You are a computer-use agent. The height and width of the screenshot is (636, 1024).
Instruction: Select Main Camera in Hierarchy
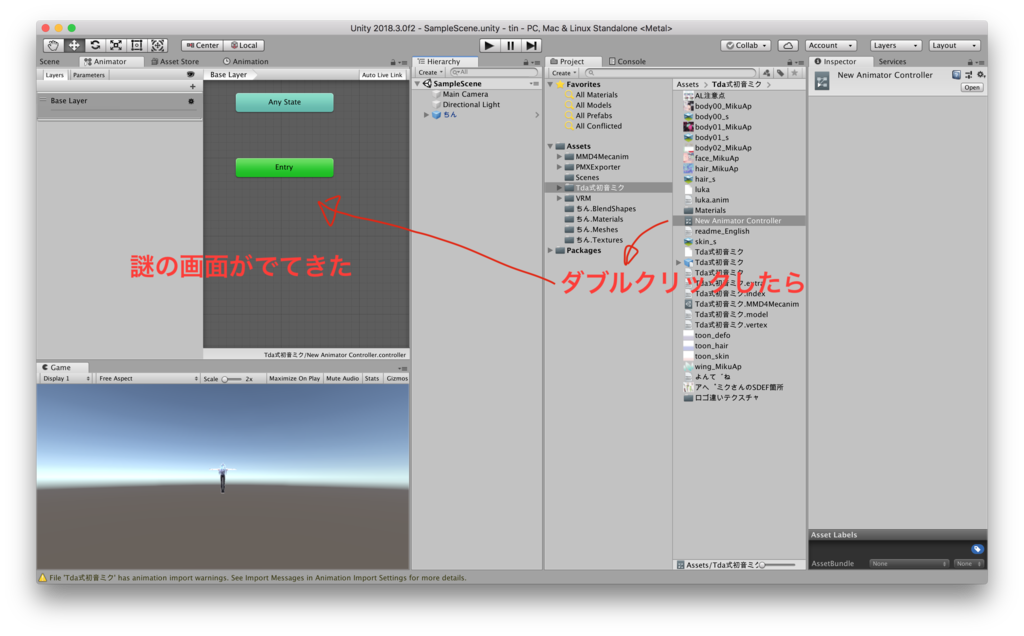[465, 94]
